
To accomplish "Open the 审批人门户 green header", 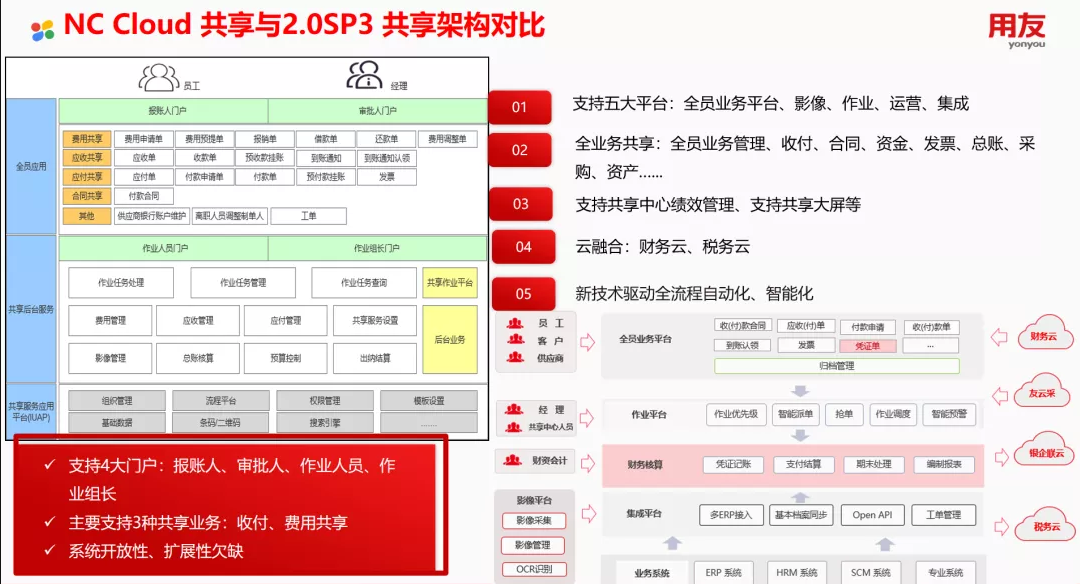I will click(377, 111).
